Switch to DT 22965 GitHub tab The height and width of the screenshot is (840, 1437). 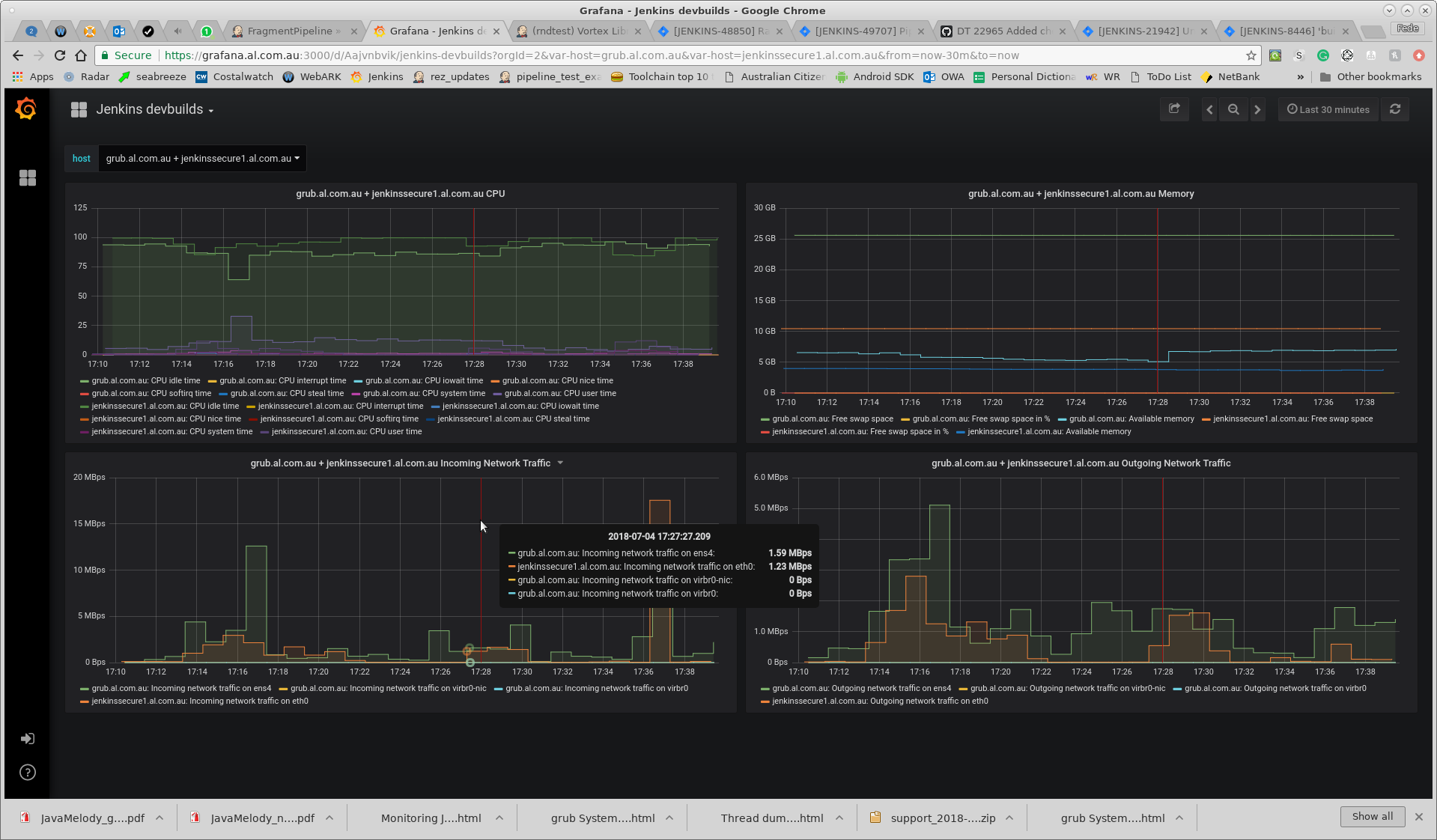1003,31
